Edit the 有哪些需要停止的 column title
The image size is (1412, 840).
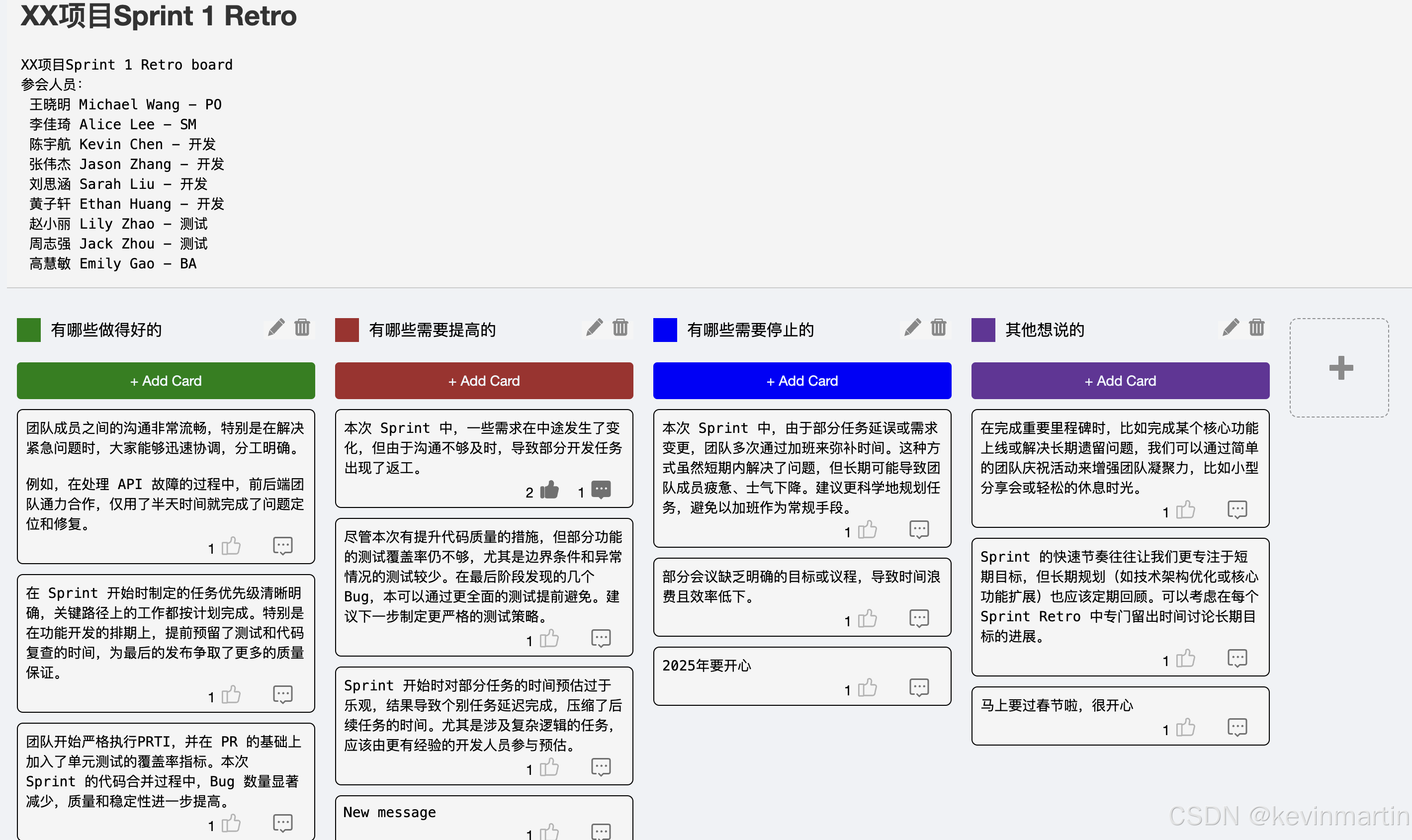(912, 328)
